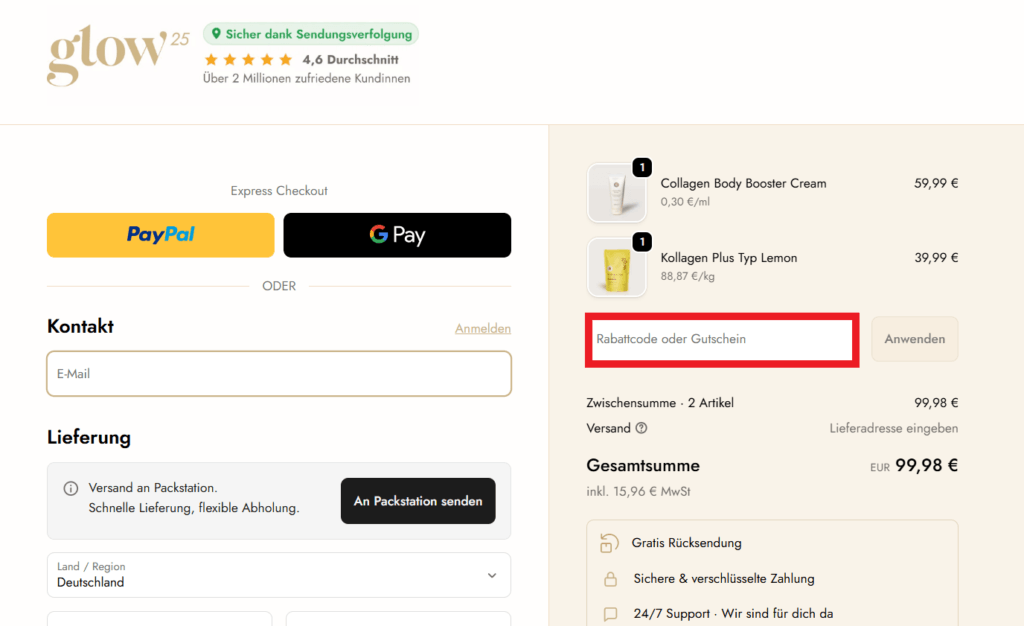Select the Collagen Body Booster Cream thumbnail
Image resolution: width=1024 pixels, height=626 pixels.
click(x=616, y=193)
